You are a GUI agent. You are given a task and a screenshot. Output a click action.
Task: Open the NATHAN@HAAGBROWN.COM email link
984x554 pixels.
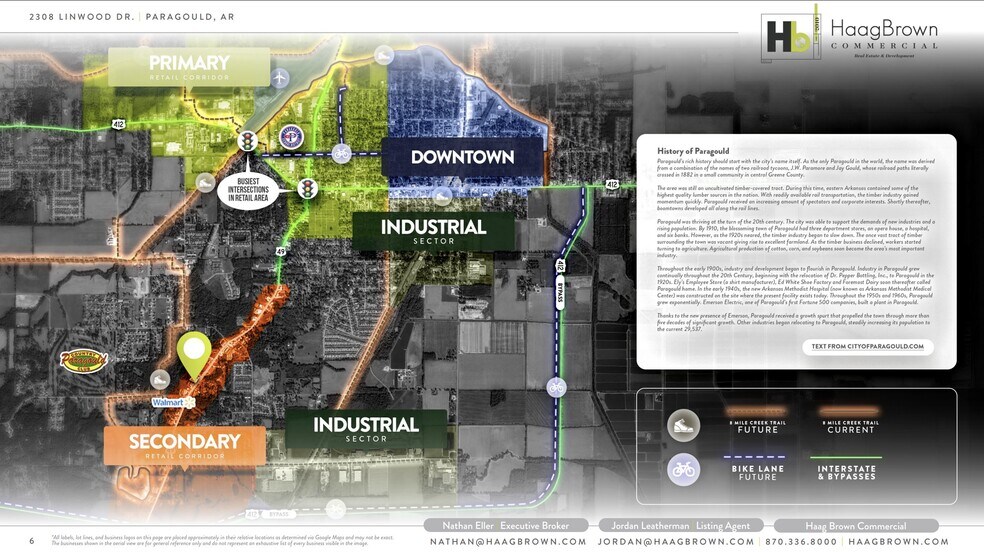pyautogui.click(x=508, y=541)
